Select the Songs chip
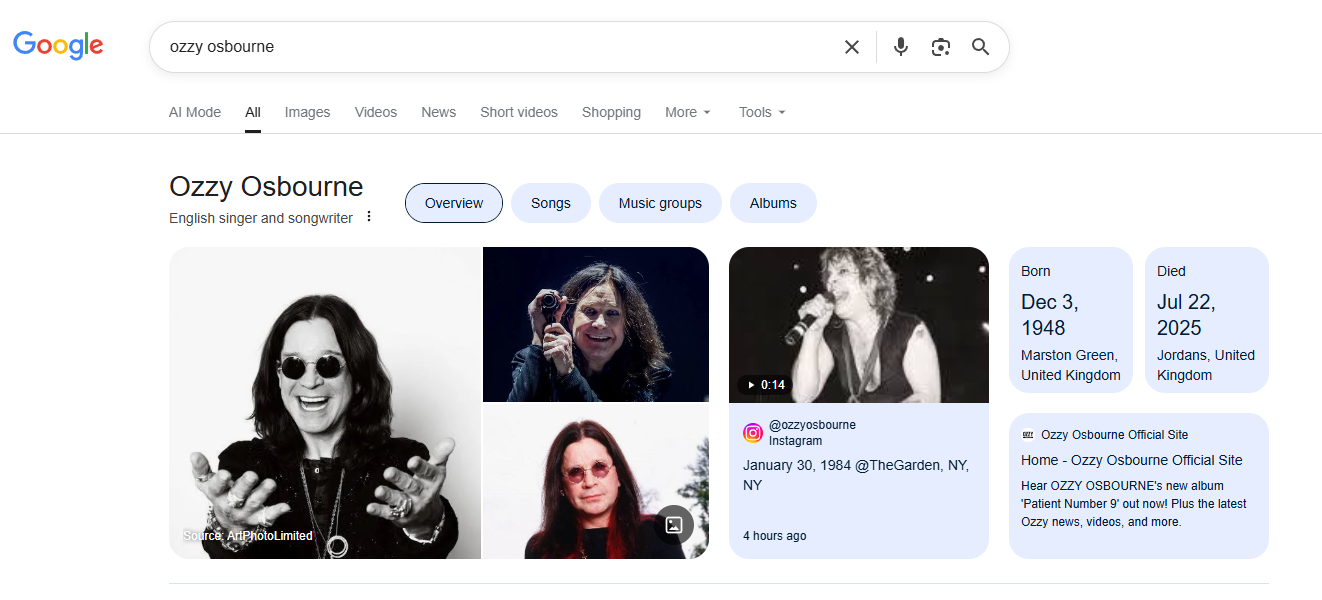 pos(551,203)
